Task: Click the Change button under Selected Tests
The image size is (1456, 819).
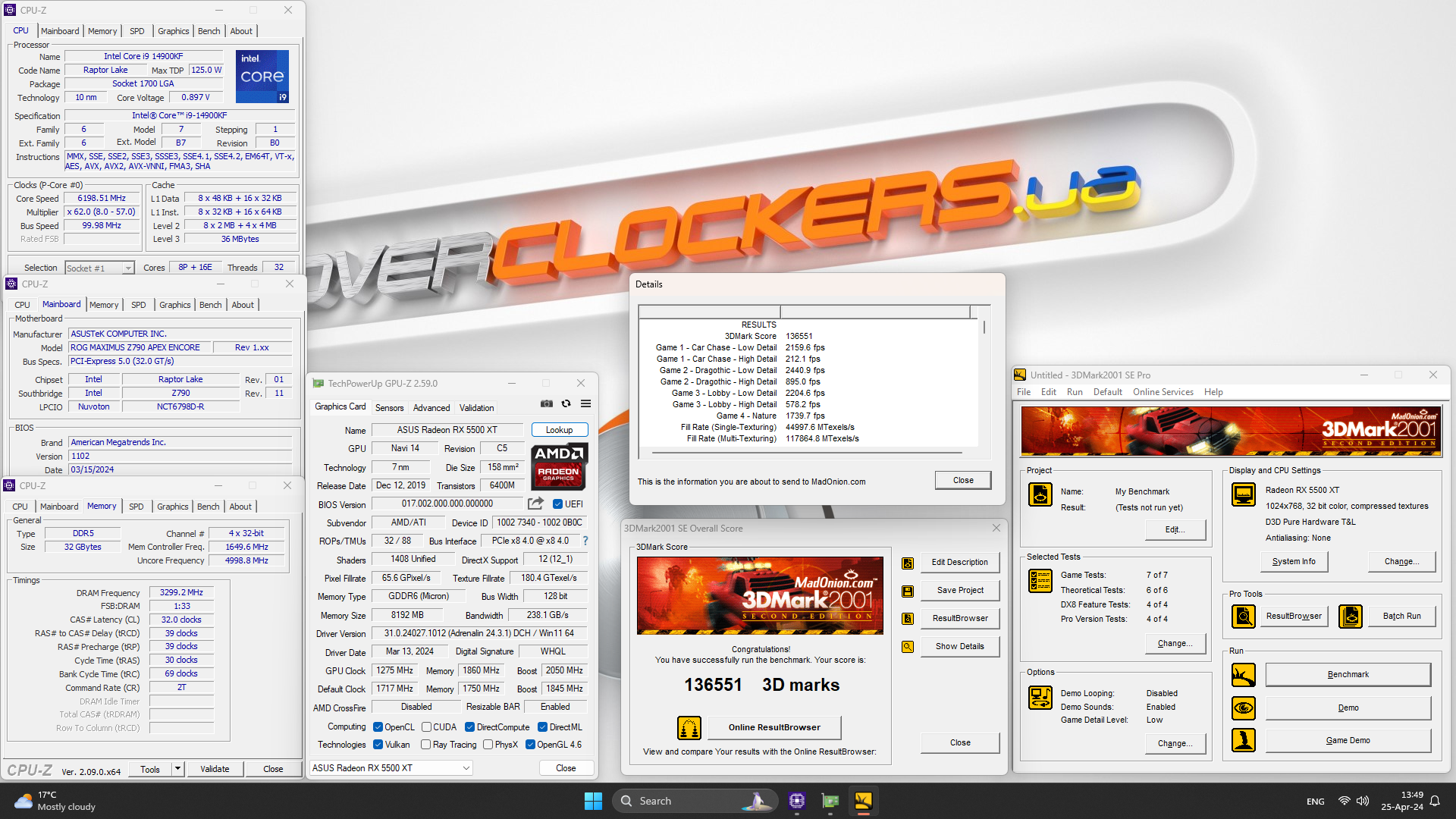Action: click(1175, 644)
